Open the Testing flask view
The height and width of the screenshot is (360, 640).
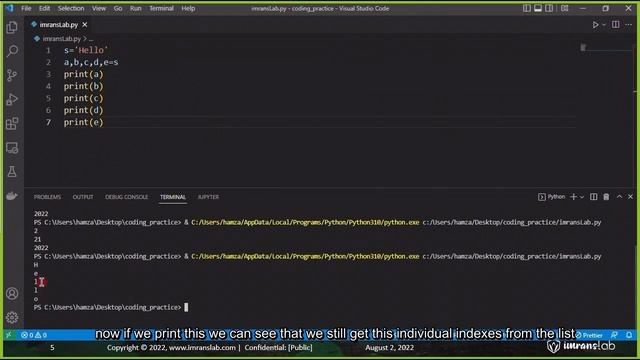(12, 172)
